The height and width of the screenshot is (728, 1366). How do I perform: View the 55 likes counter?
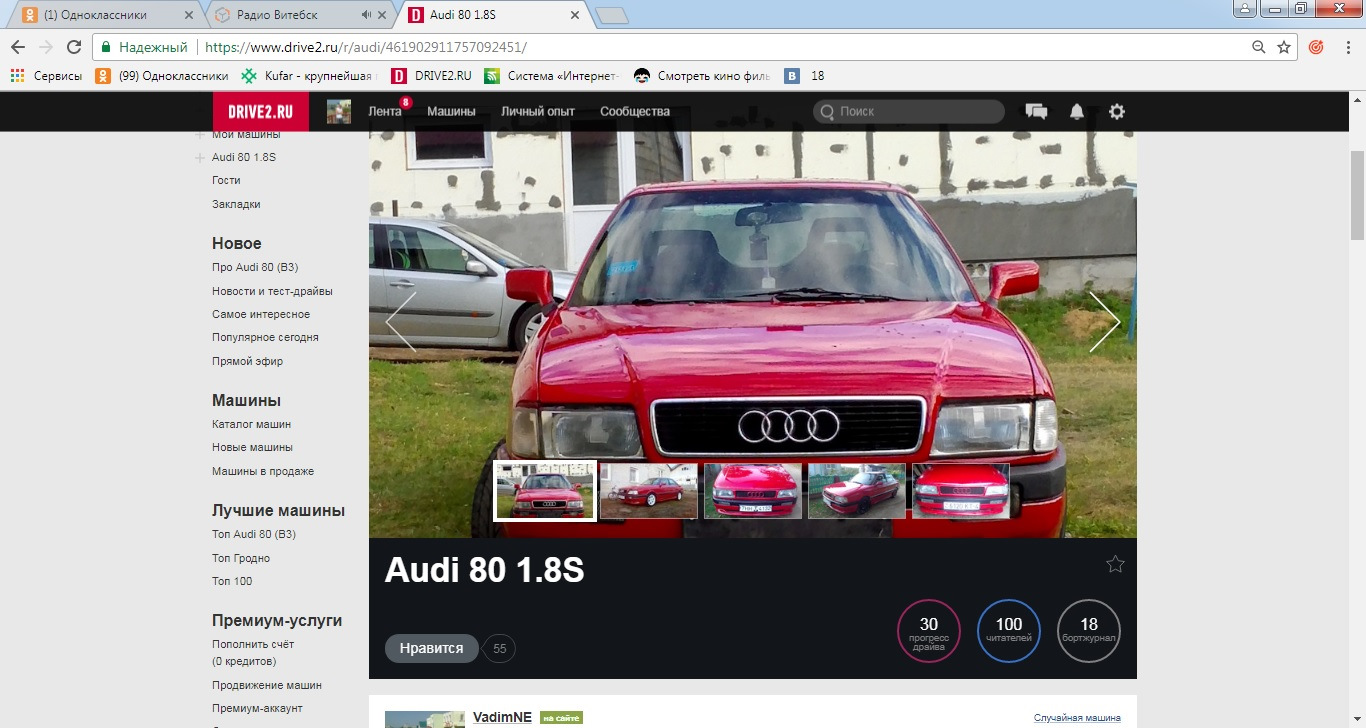tap(500, 649)
